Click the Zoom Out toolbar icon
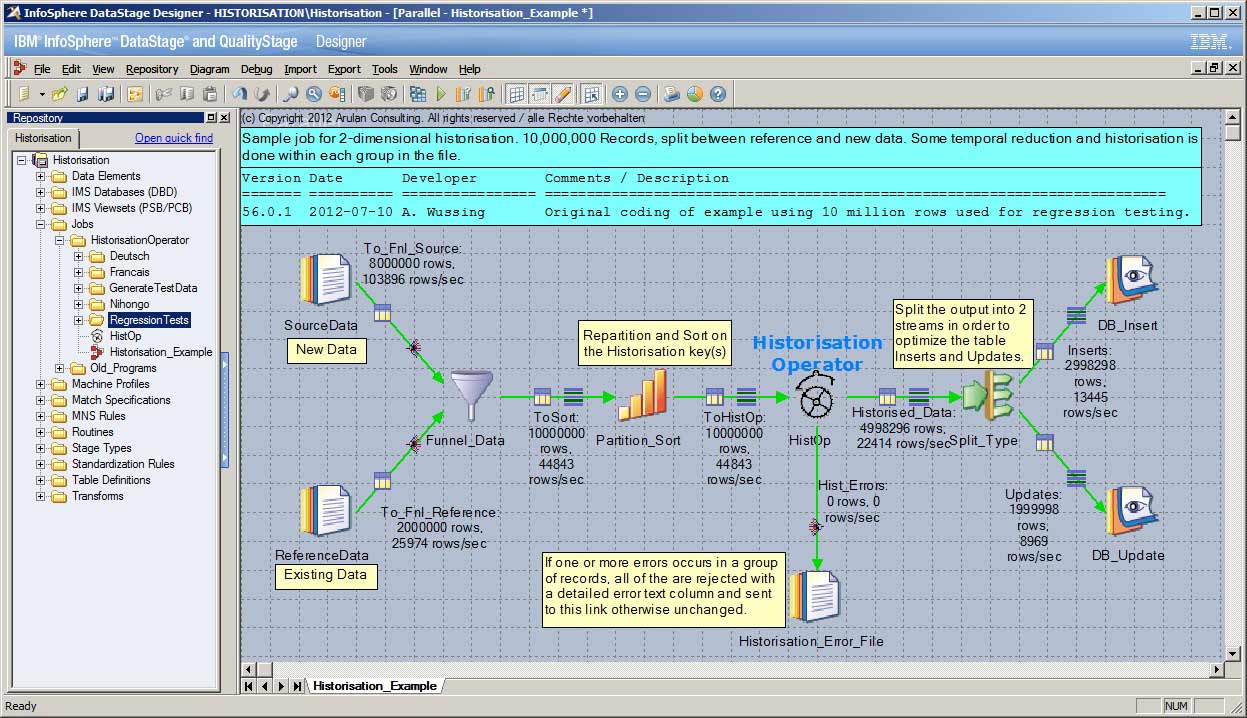1247x718 pixels. [x=643, y=94]
